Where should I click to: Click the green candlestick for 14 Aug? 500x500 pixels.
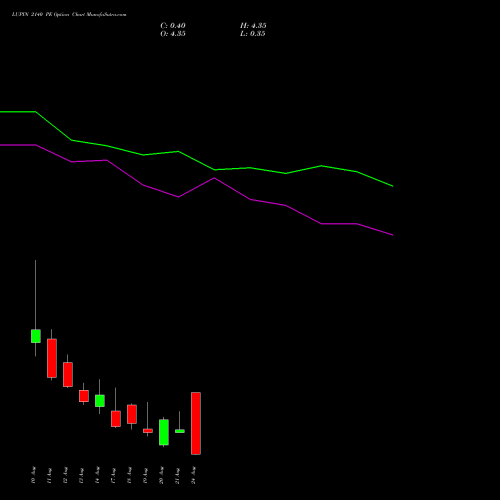(100, 401)
